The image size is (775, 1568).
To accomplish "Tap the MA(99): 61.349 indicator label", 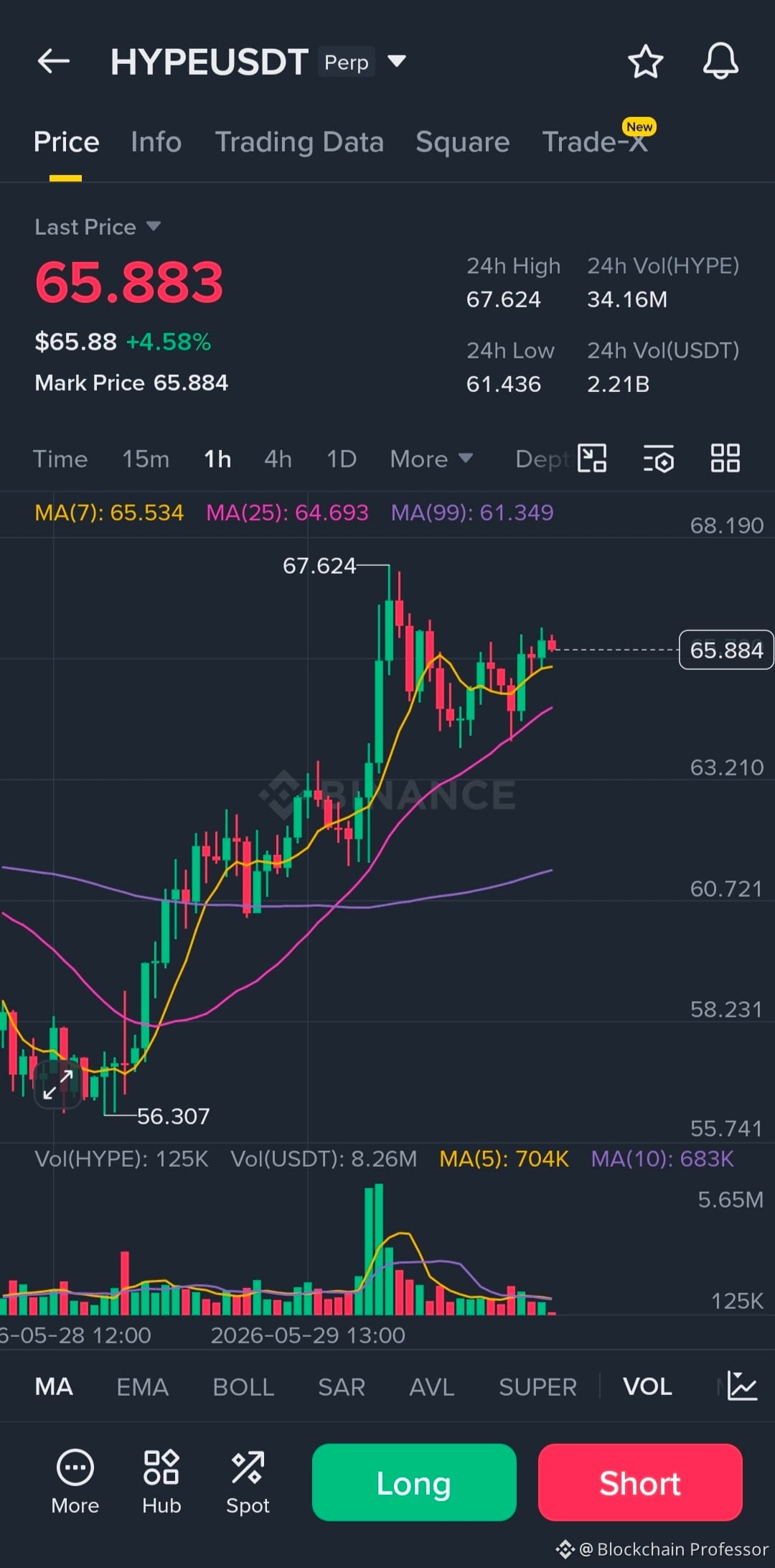I will pos(472,513).
